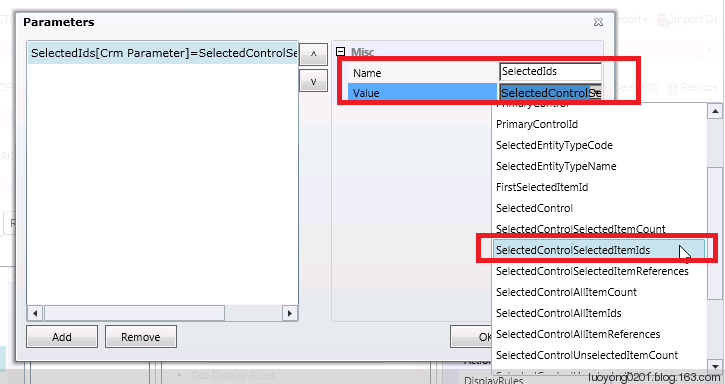Click the Name input field SelectedIds

[550, 72]
